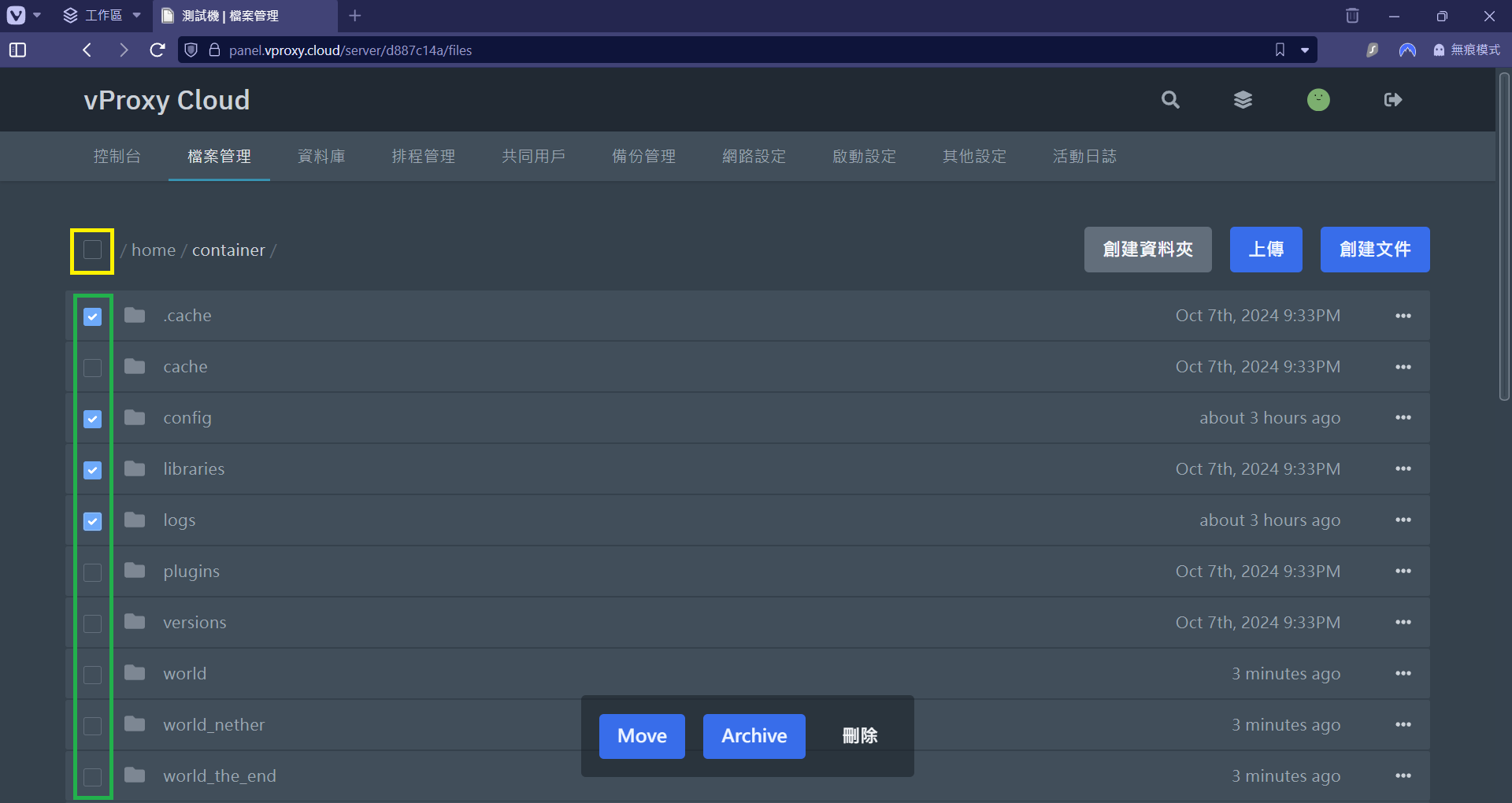The image size is (1512, 803).
Task: Toggle the browser side panel icon
Action: [17, 50]
